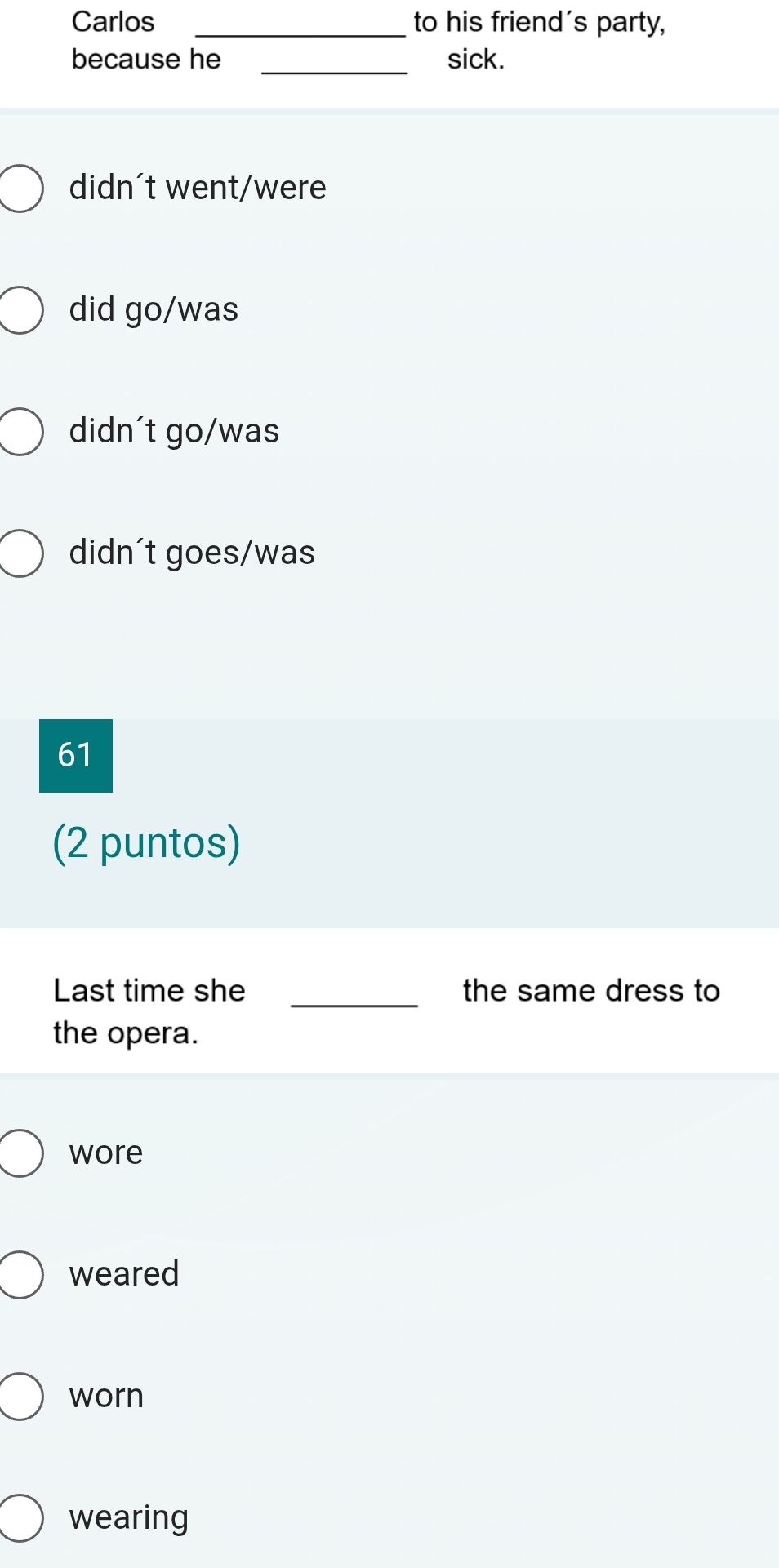The width and height of the screenshot is (779, 1568).
Task: Select the radio button for "wore"
Action: [20, 1153]
